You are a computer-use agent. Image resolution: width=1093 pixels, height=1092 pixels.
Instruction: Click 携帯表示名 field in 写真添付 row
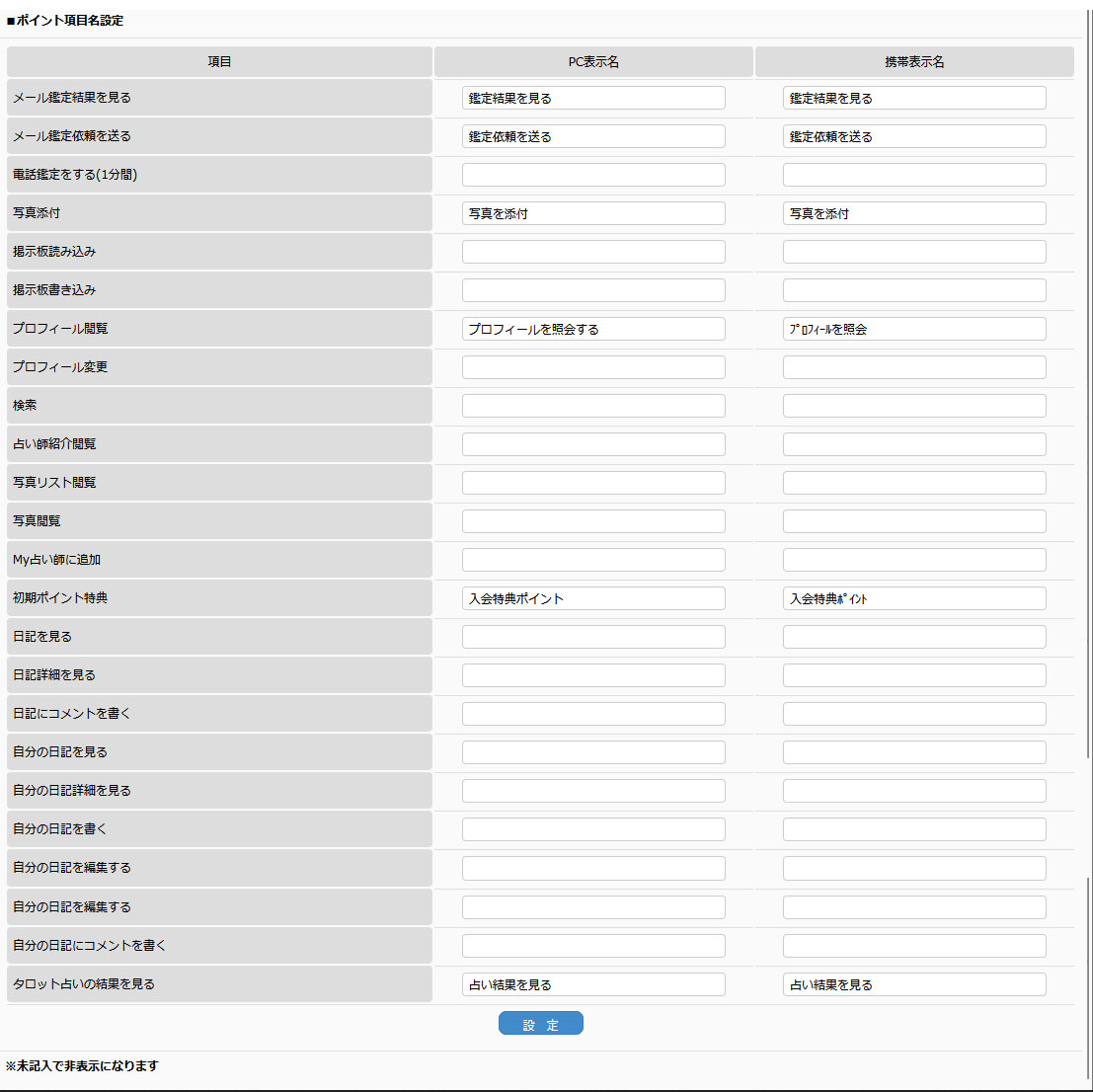[x=914, y=213]
